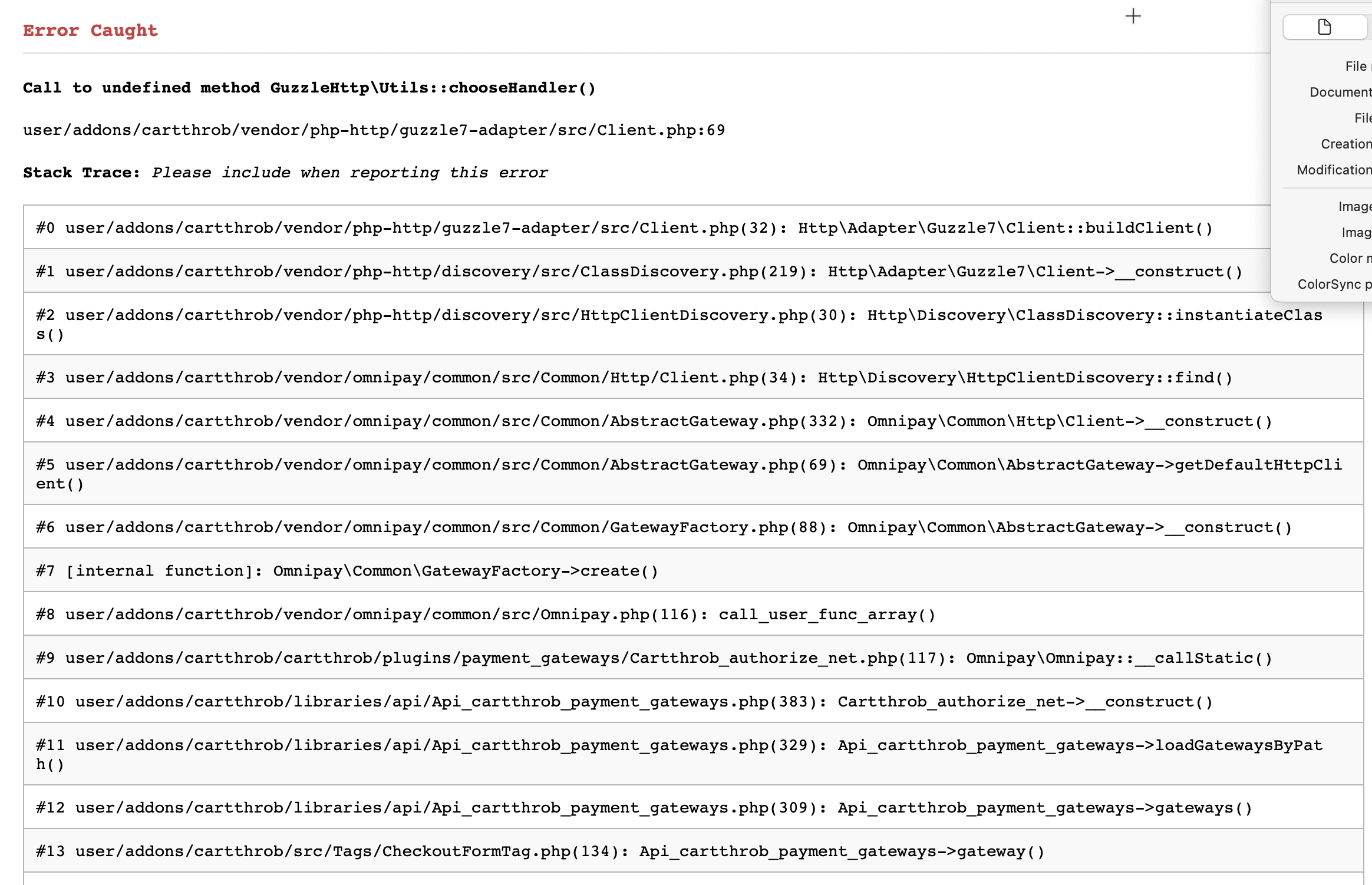Select row #8 Omnipay.php call_user_func_array()

pyautogui.click(x=485, y=615)
